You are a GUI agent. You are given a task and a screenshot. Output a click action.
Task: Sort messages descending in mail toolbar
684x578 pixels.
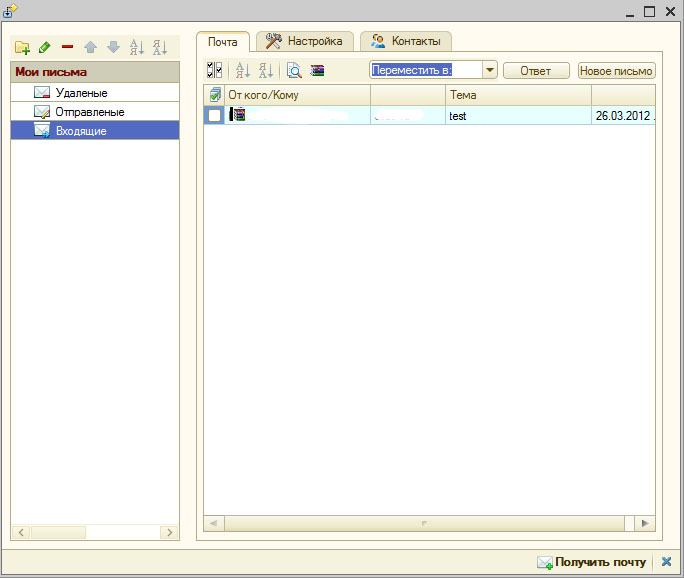coord(266,70)
